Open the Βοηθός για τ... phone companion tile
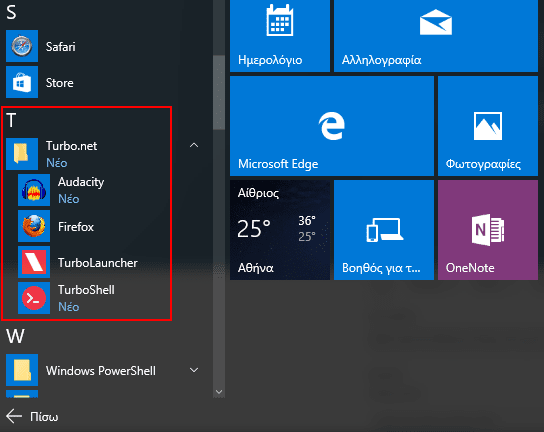The image size is (544, 432). pos(384,230)
